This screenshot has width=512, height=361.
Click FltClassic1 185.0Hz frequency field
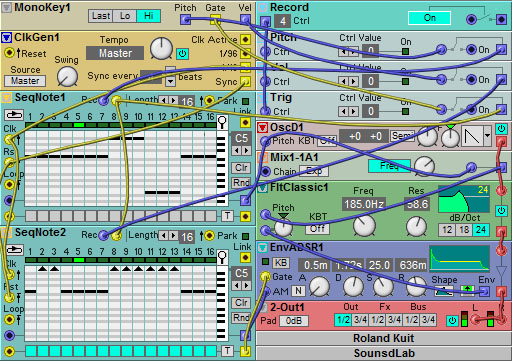click(364, 204)
